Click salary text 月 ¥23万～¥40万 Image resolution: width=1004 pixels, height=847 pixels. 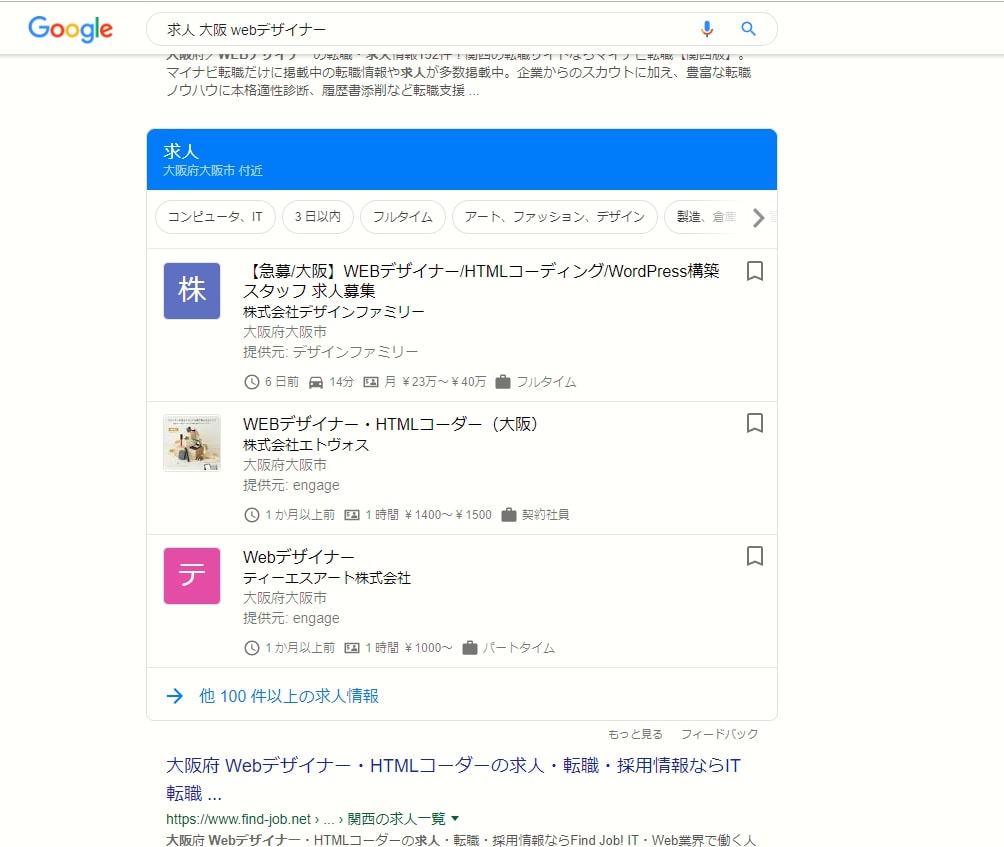[435, 382]
